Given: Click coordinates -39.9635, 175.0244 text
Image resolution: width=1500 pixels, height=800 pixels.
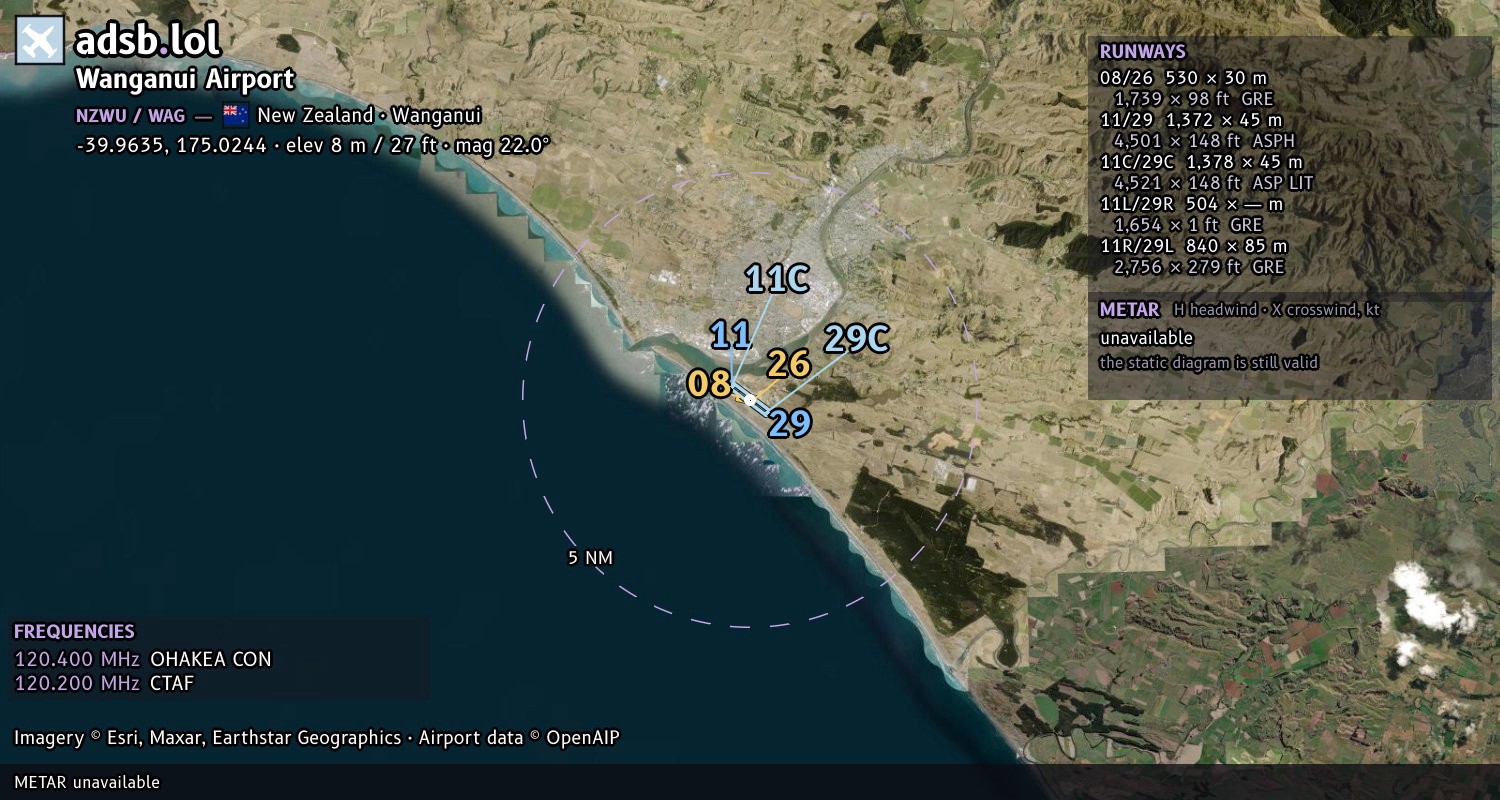Looking at the screenshot, I should (x=171, y=145).
